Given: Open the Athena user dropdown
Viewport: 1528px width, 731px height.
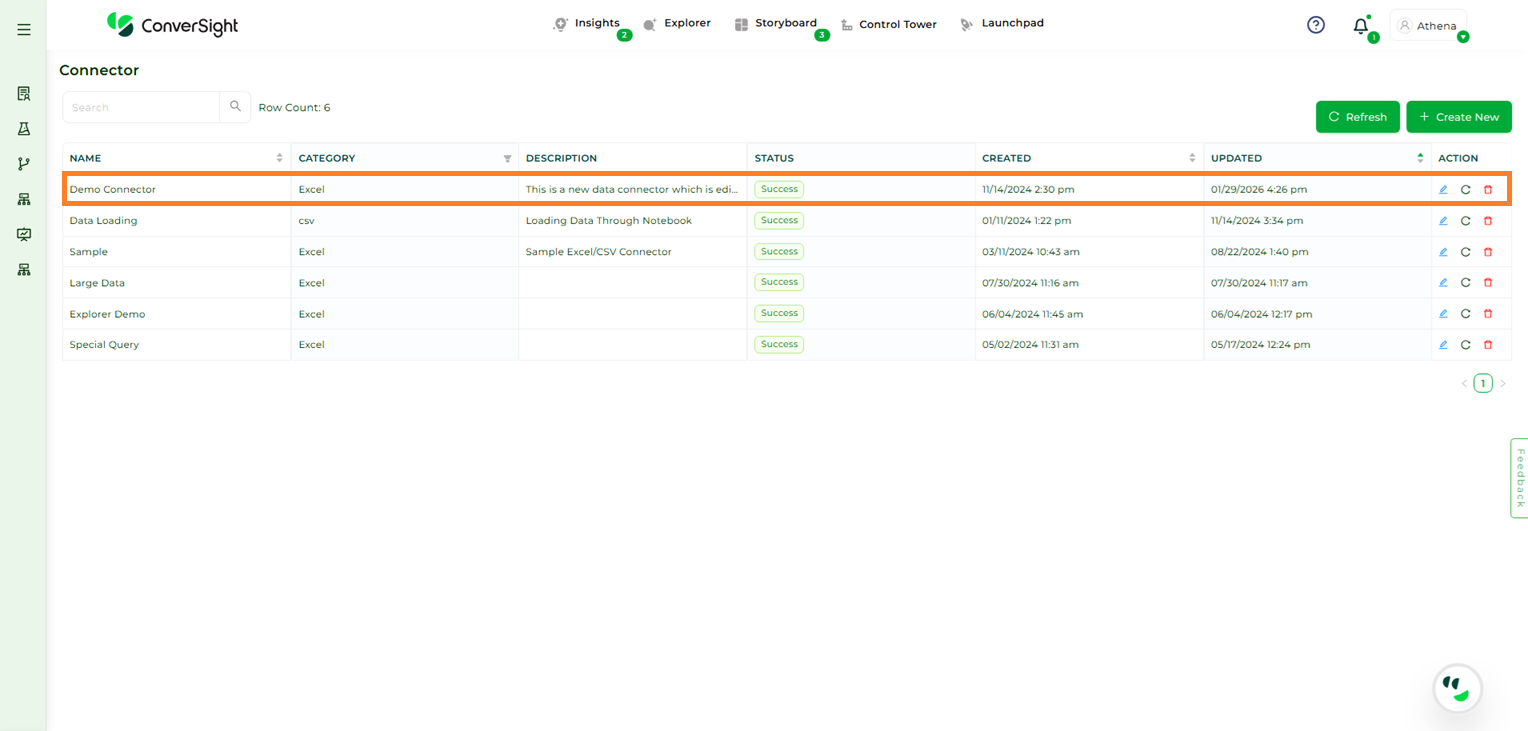Looking at the screenshot, I should click(1429, 26).
